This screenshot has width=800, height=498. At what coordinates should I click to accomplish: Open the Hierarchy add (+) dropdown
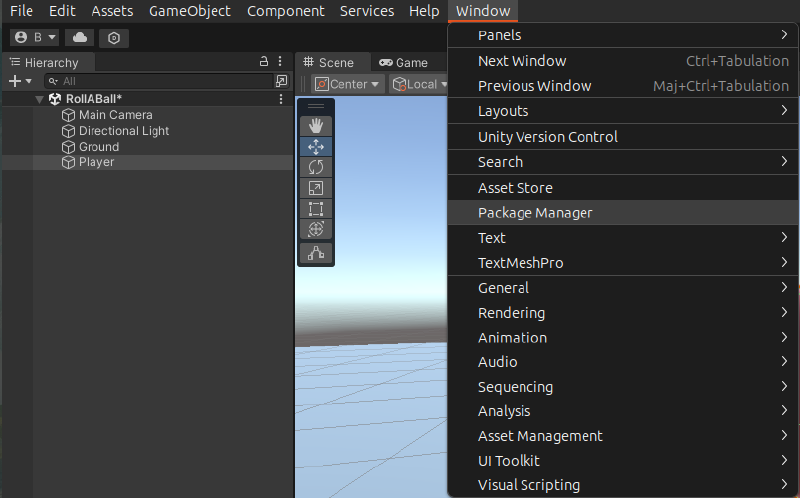(x=20, y=81)
